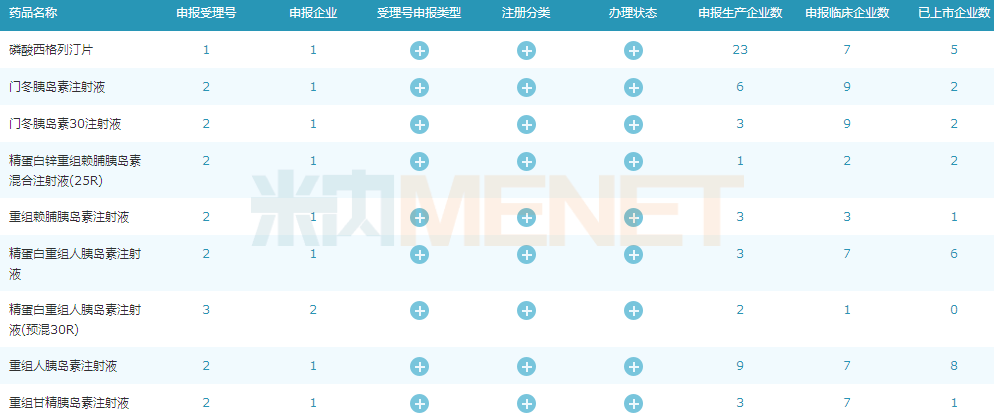Image resolution: width=994 pixels, height=415 pixels.
Task: Expand 注册分类 for 预混30R row
Action: click(526, 310)
